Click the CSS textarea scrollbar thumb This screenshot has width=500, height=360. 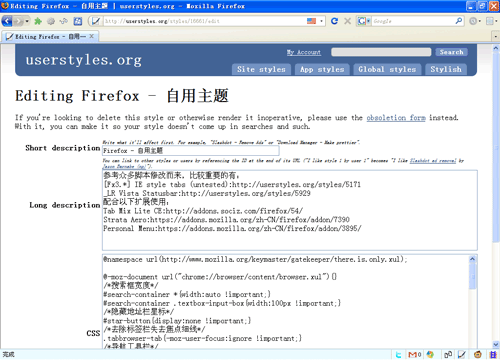tap(473, 276)
